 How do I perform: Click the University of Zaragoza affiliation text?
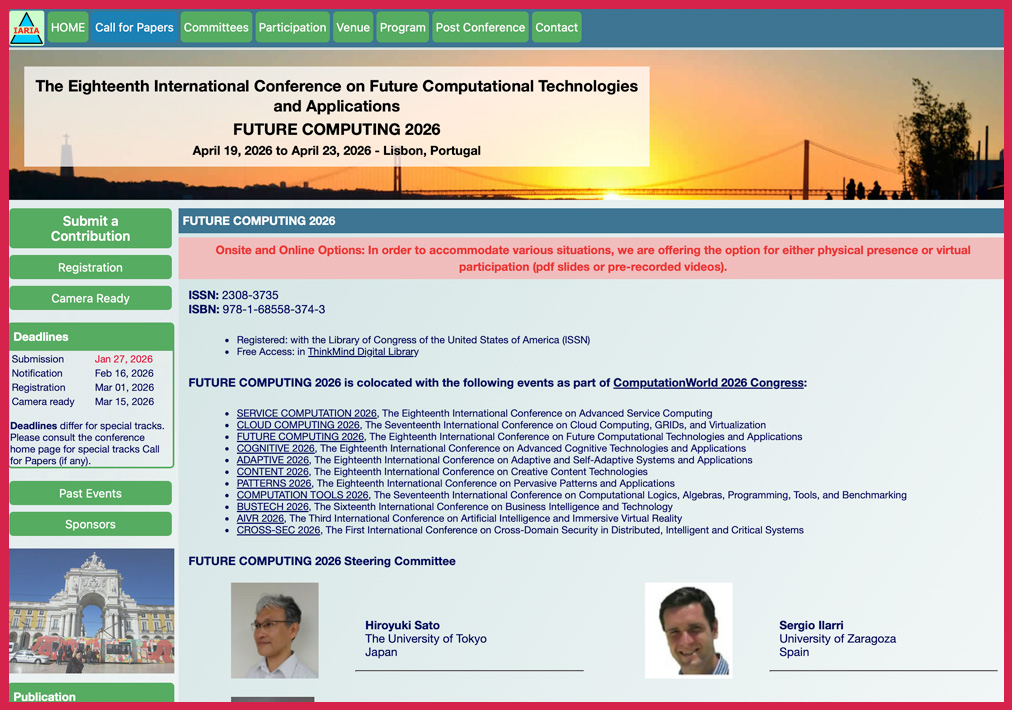tap(837, 638)
